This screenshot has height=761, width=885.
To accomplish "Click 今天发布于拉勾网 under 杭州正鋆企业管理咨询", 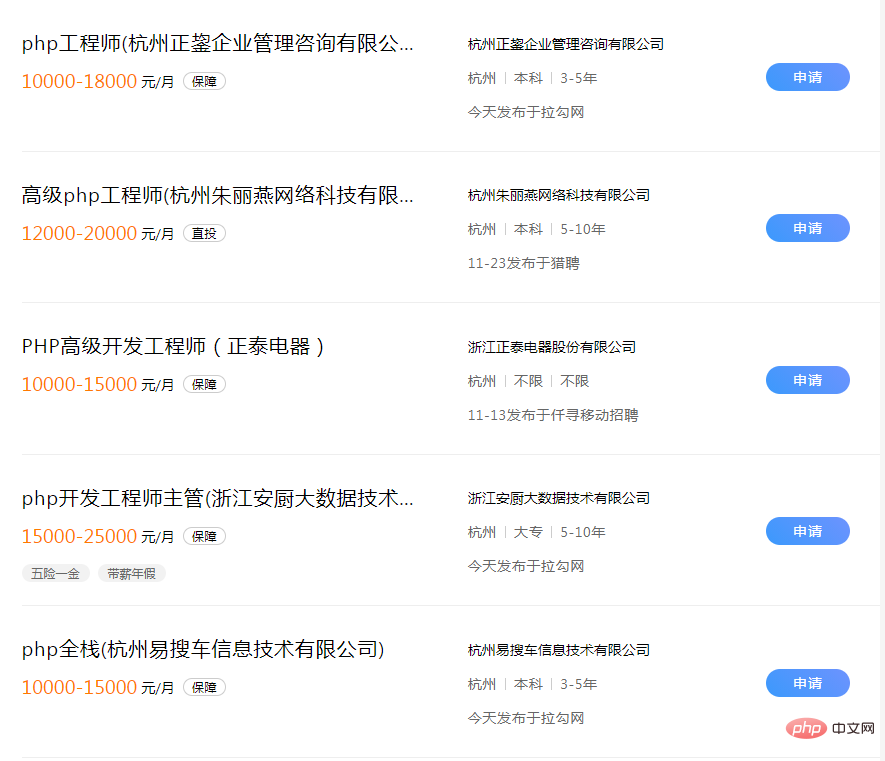I will (x=525, y=112).
